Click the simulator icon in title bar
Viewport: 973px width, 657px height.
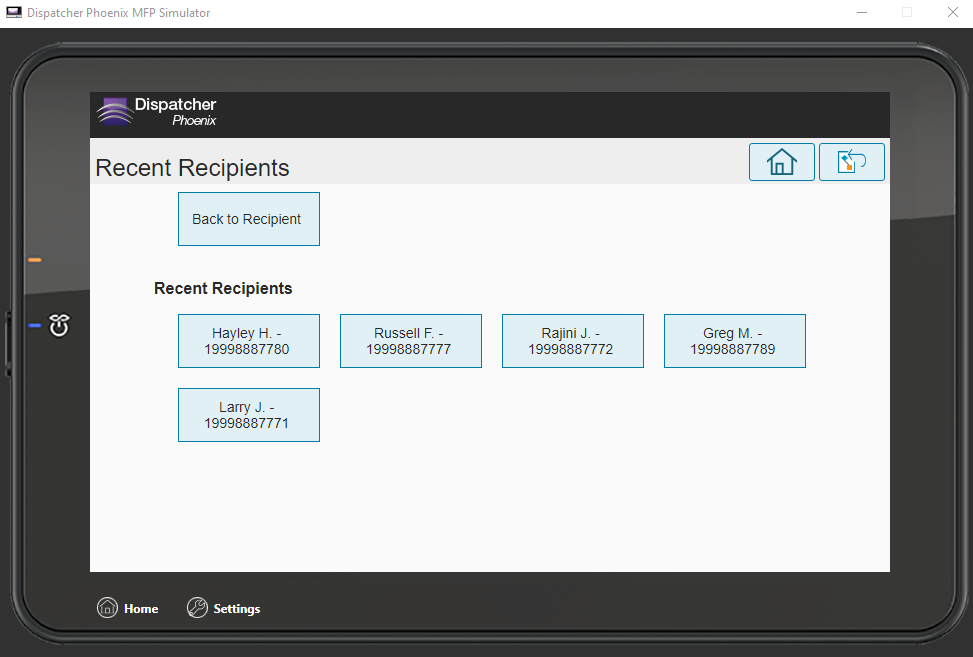point(13,13)
